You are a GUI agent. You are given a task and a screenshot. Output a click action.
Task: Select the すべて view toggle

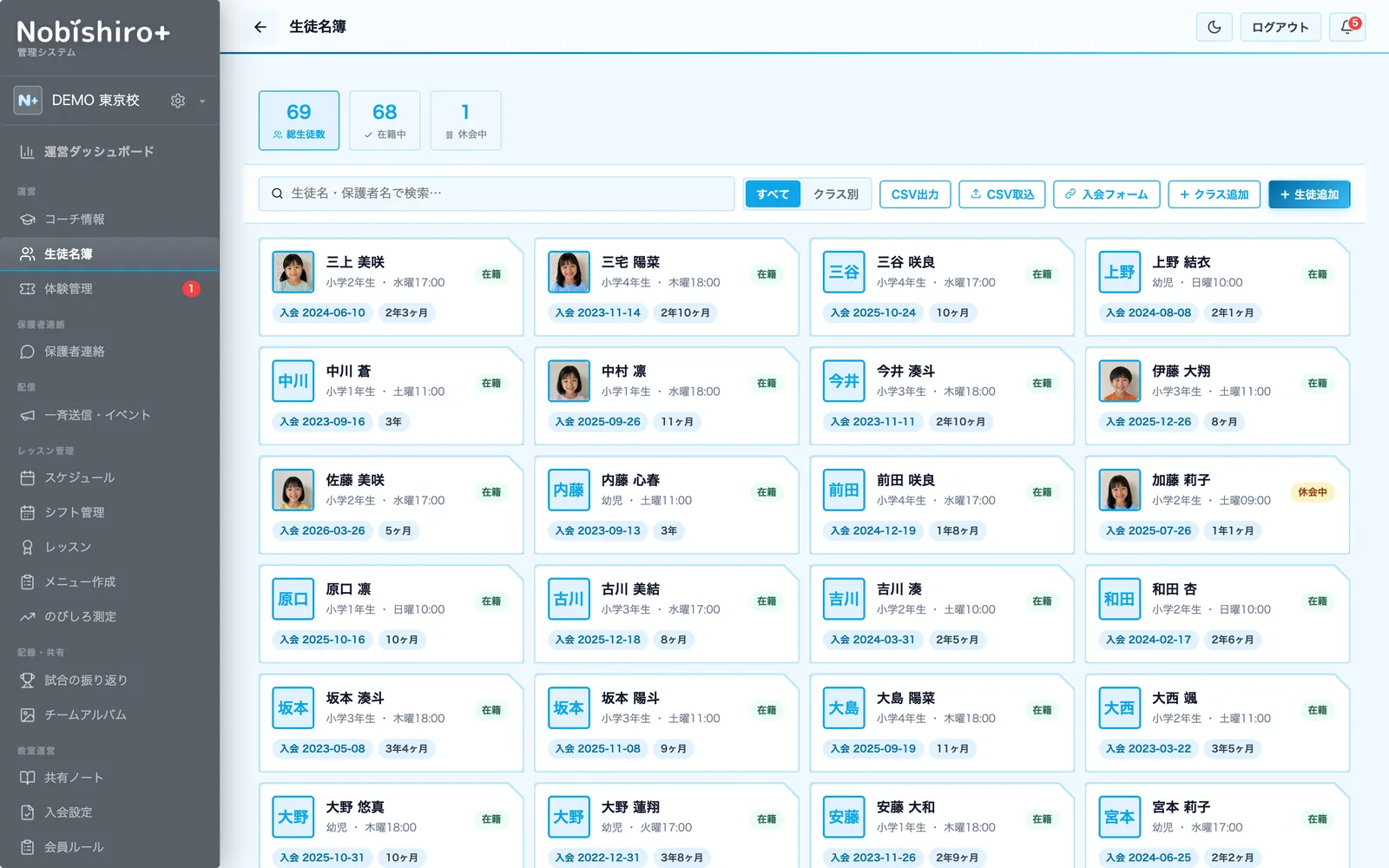(x=773, y=194)
